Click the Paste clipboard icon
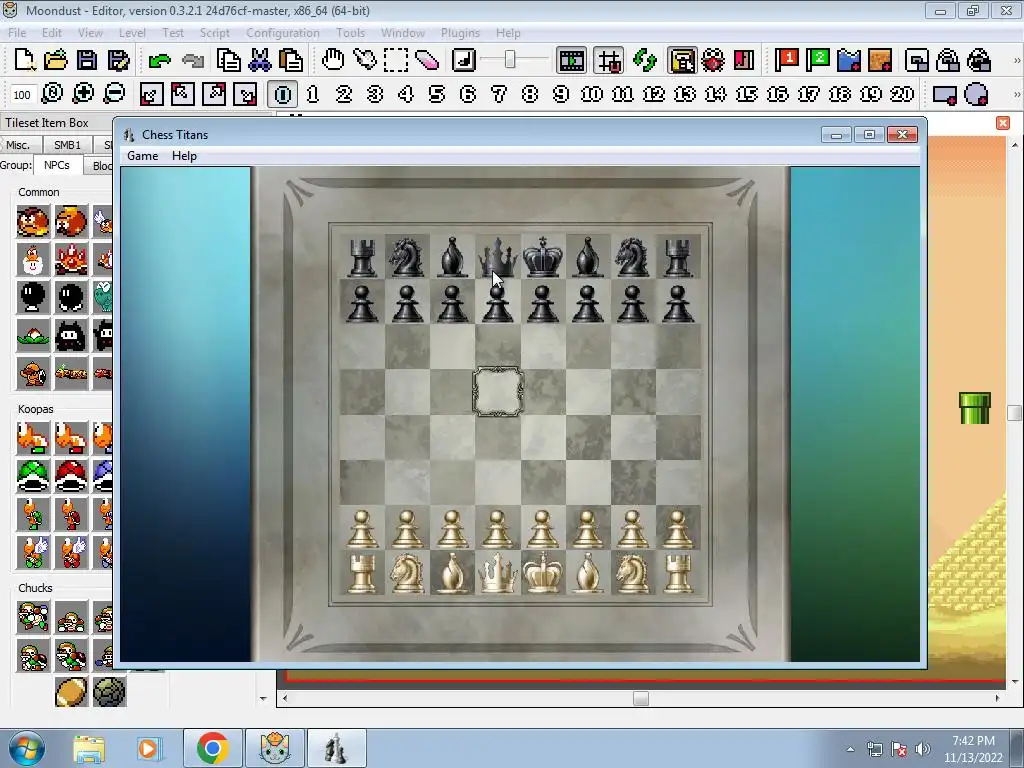The image size is (1024, 768). (291, 60)
